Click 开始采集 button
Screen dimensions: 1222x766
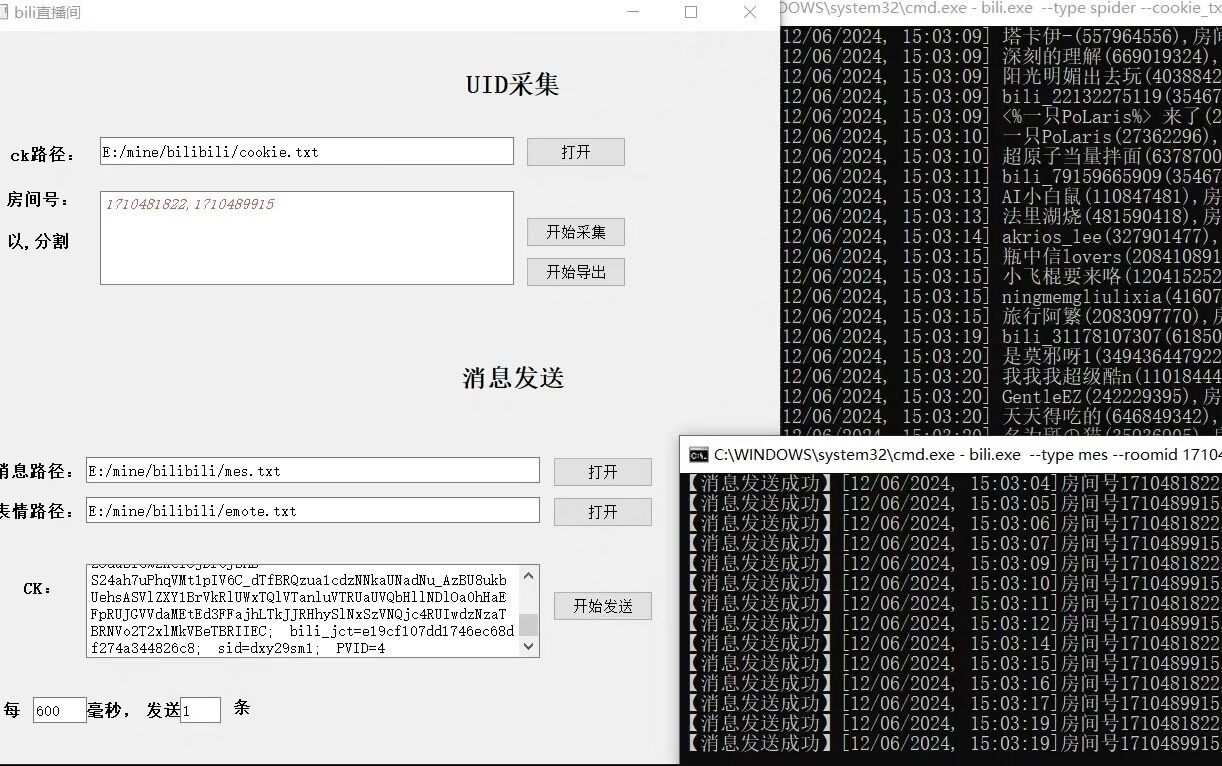576,232
